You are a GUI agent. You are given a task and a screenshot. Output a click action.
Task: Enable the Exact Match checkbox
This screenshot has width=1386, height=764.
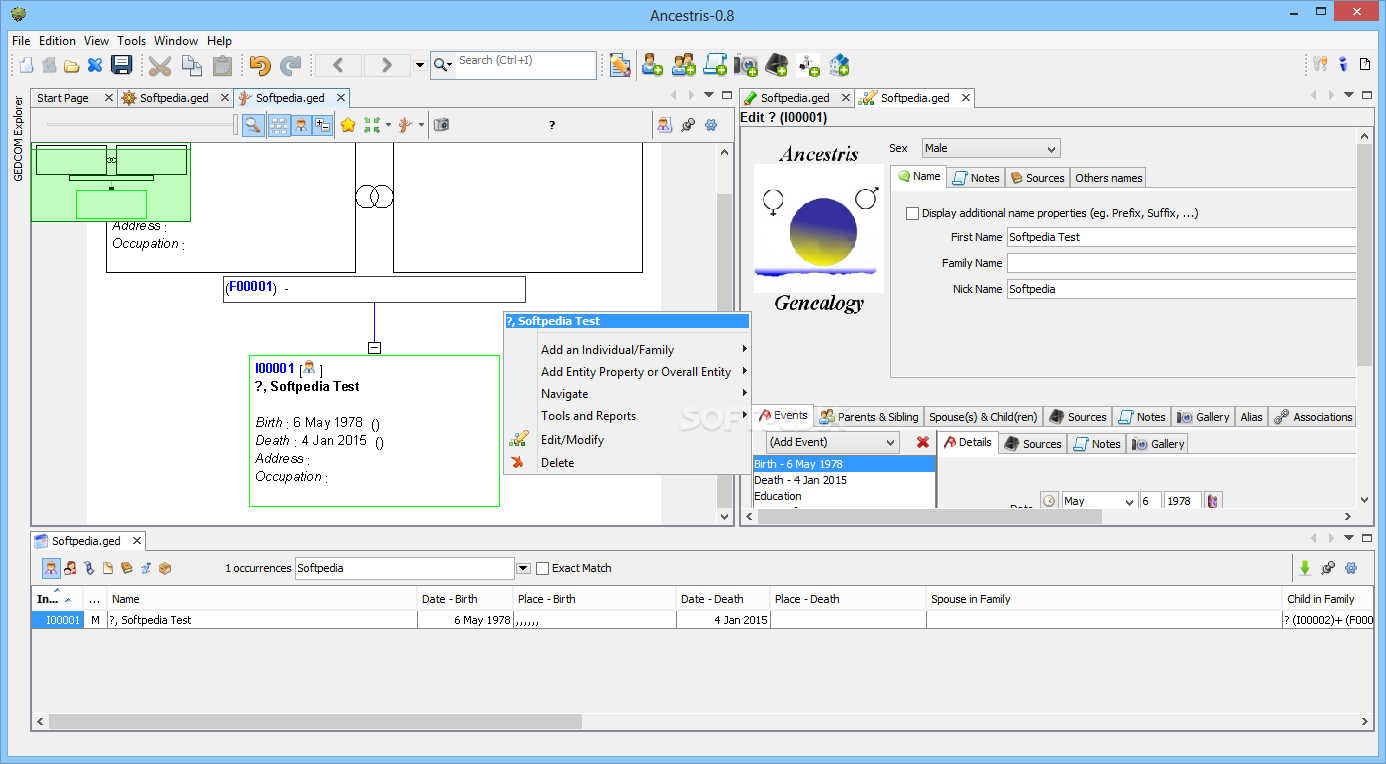(x=542, y=568)
